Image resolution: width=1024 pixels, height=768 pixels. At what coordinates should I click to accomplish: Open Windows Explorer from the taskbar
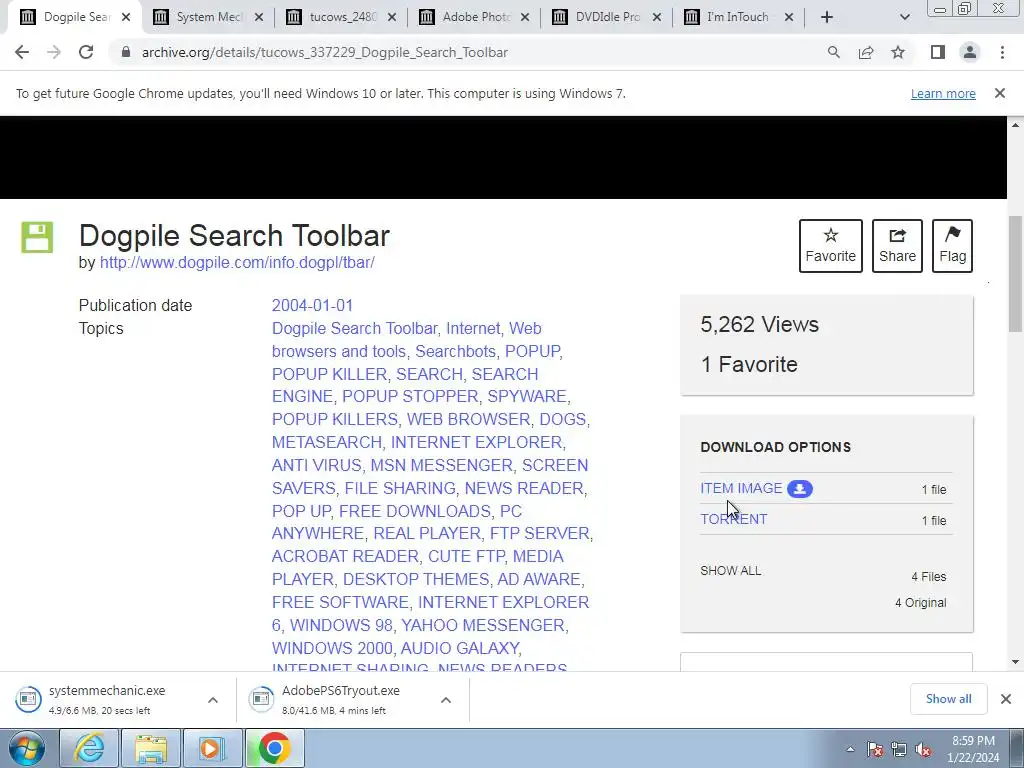[151, 748]
